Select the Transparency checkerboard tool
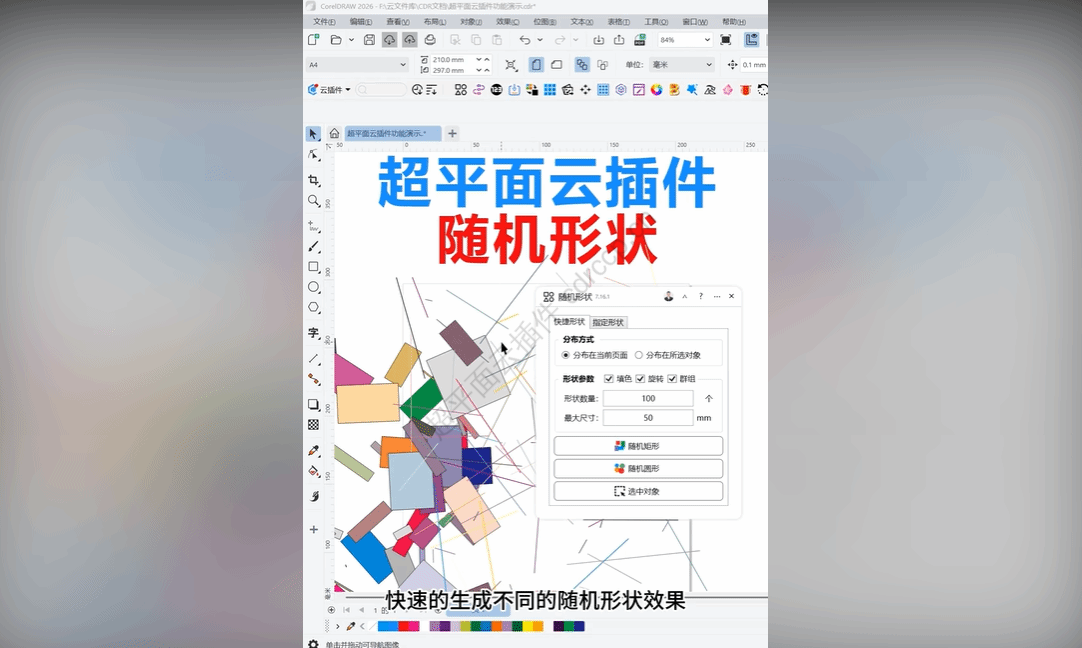Viewport: 1082px width, 648px height. coord(313,425)
